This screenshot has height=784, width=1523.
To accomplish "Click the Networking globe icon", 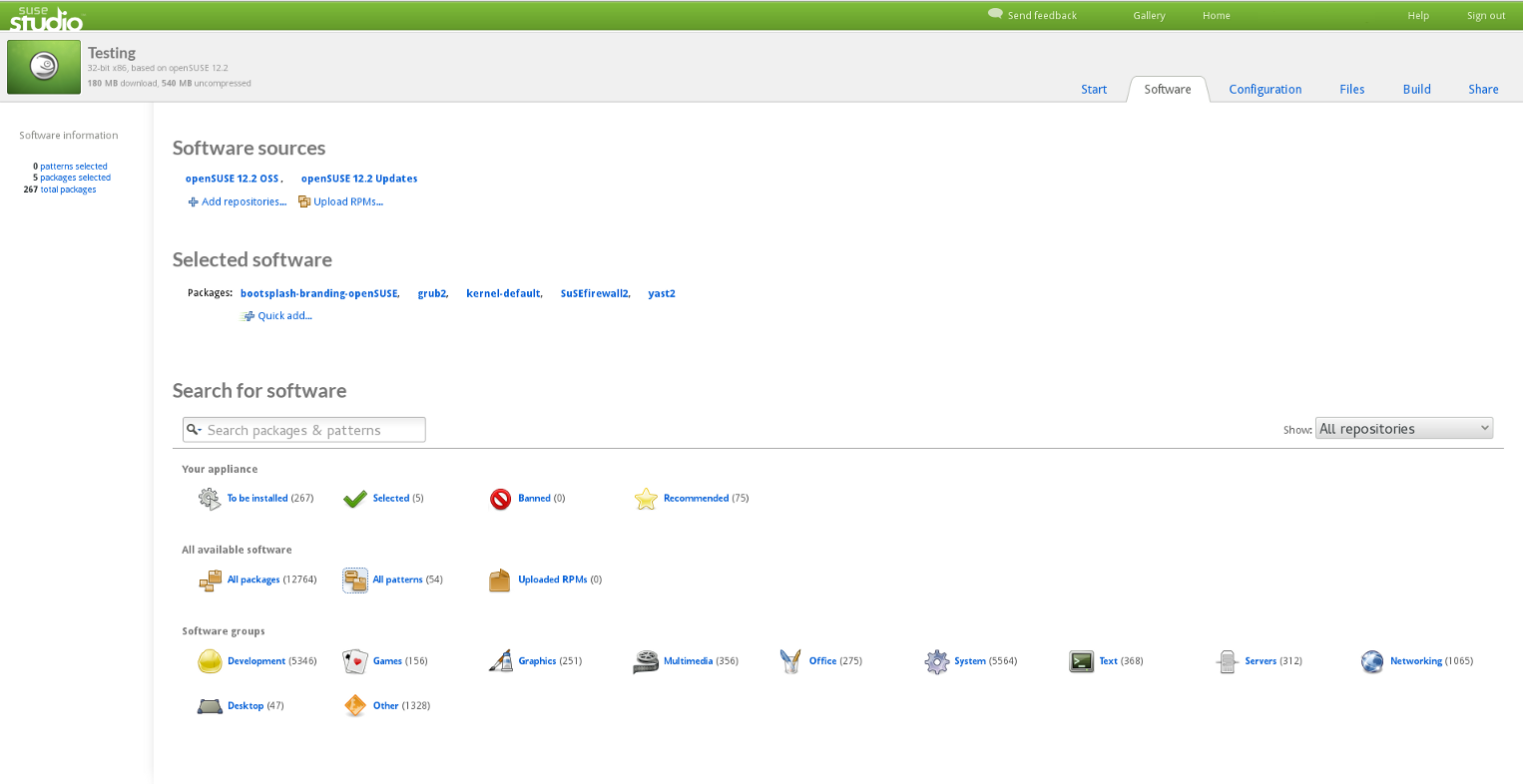I will 1372,661.
